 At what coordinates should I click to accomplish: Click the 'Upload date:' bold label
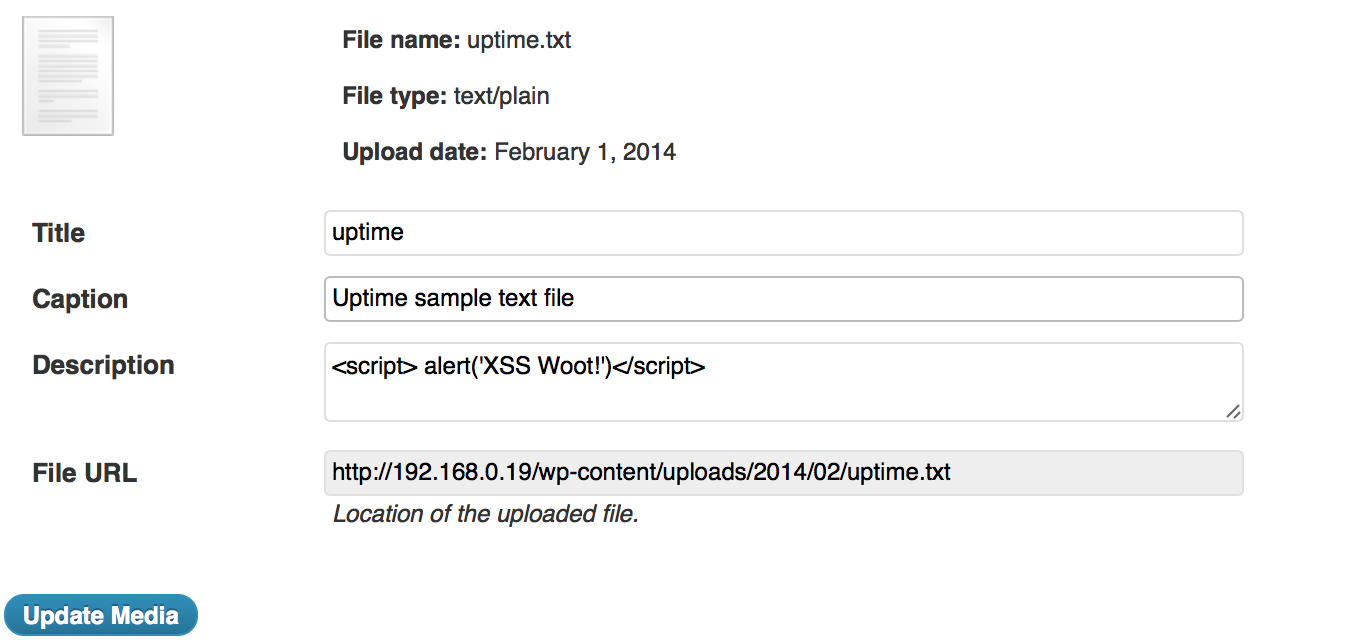point(415,153)
